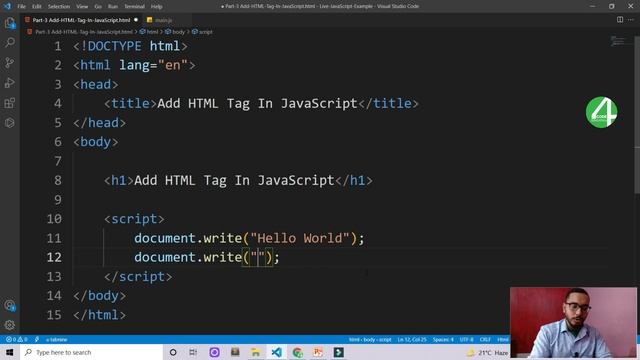
Task: Click the Html language mode status entry
Action: 502,340
